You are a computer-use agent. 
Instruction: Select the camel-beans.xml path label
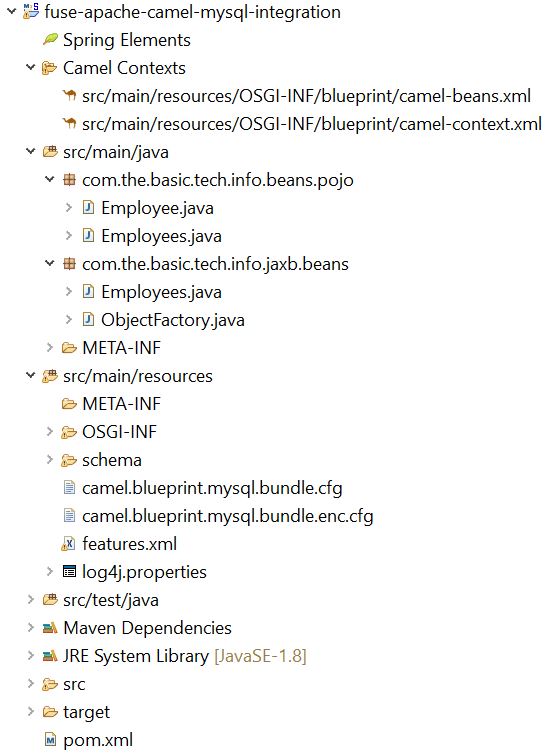point(306,96)
